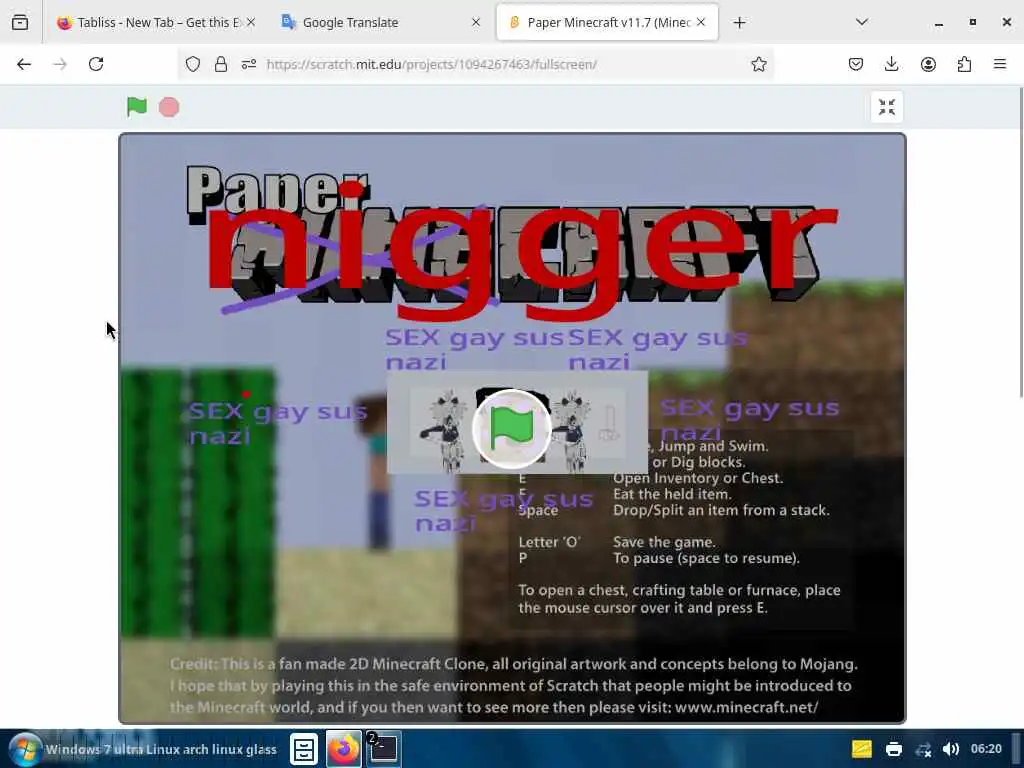Open the Extensions puzzle icon

coord(964,64)
